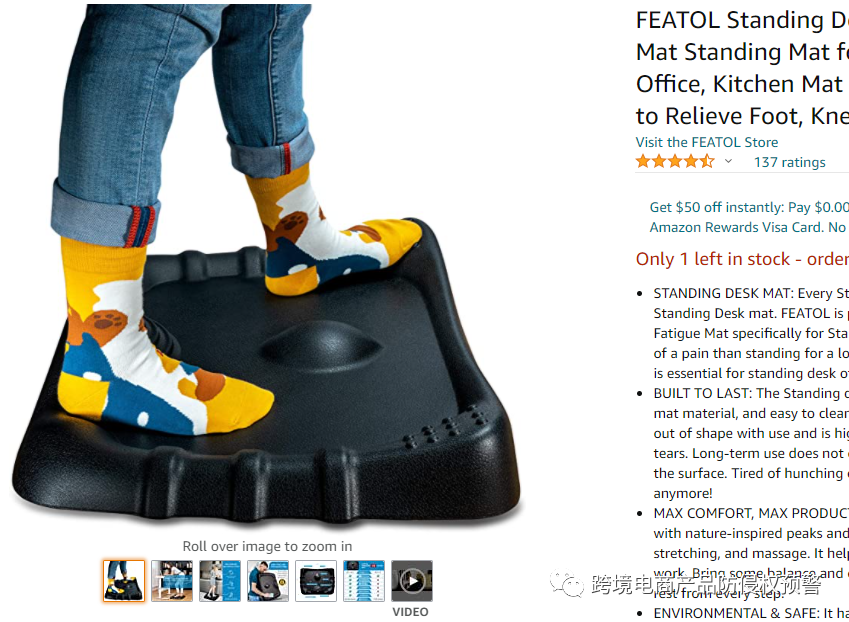Show fifth thumbnail with labeled mat diagram
The image size is (849, 622).
pos(316,581)
